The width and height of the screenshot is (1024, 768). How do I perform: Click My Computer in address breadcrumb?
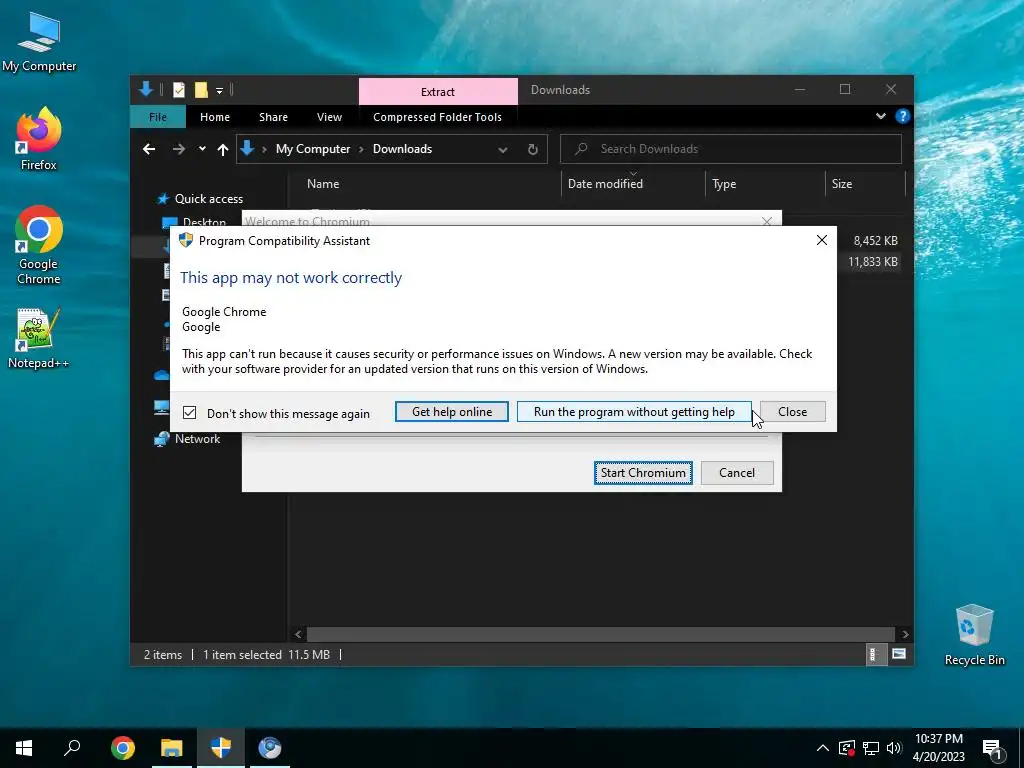313,149
